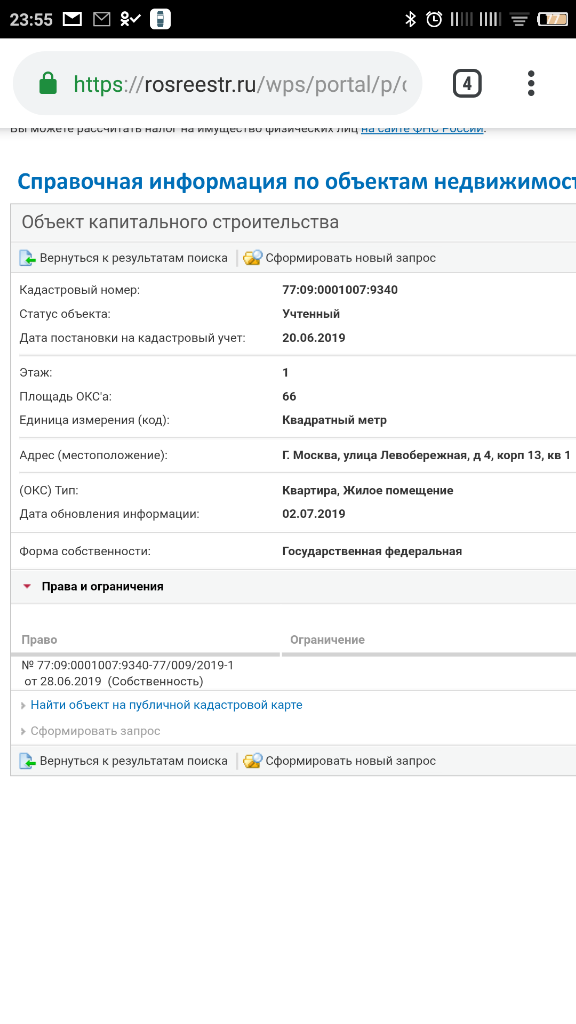This screenshot has width=576, height=1024.
Task: Select ownership 'Государственная федеральная'
Action: (x=372, y=551)
